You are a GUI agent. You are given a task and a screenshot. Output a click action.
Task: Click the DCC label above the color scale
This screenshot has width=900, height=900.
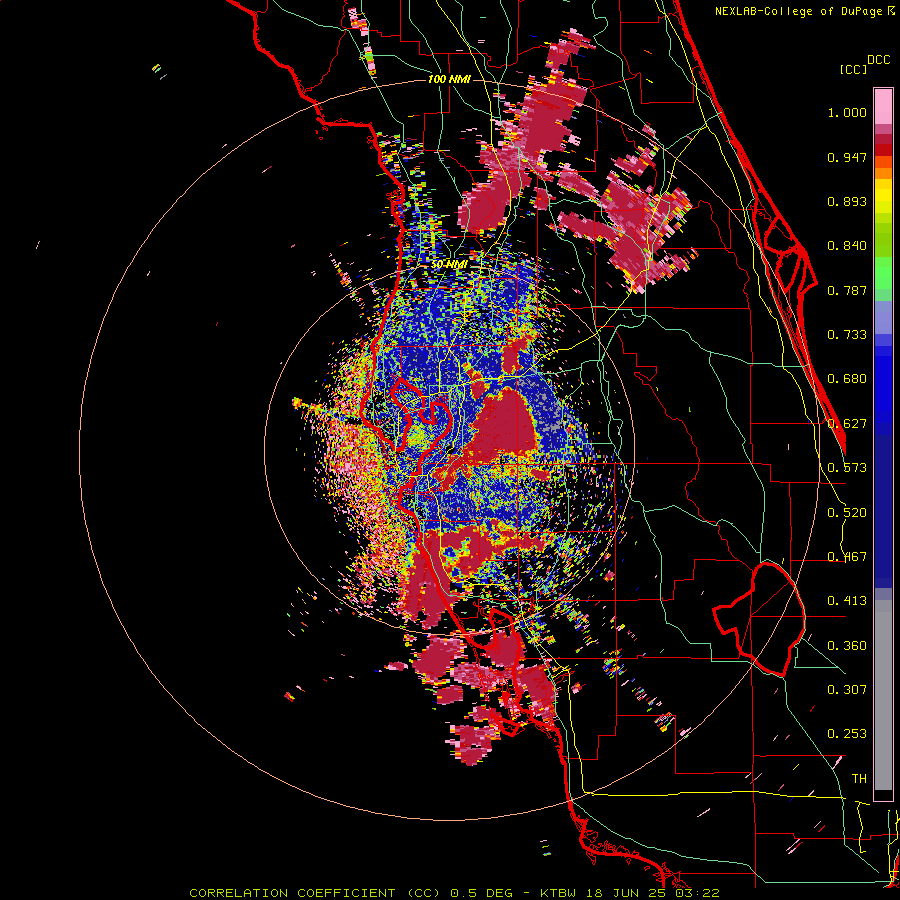coord(878,60)
